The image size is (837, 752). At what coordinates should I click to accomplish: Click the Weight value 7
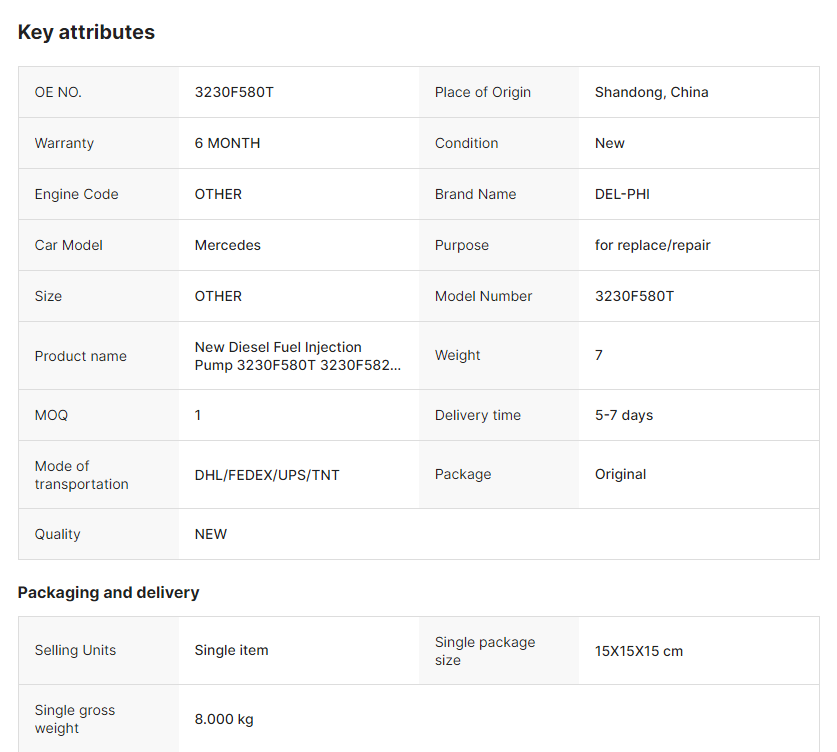coord(599,355)
